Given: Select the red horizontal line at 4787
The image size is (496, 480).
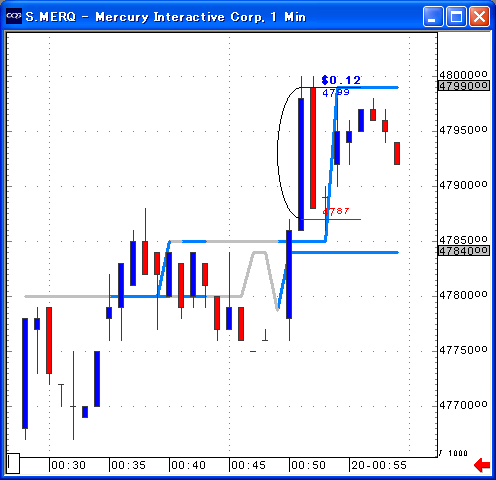Looking at the screenshot, I should pos(331,219).
